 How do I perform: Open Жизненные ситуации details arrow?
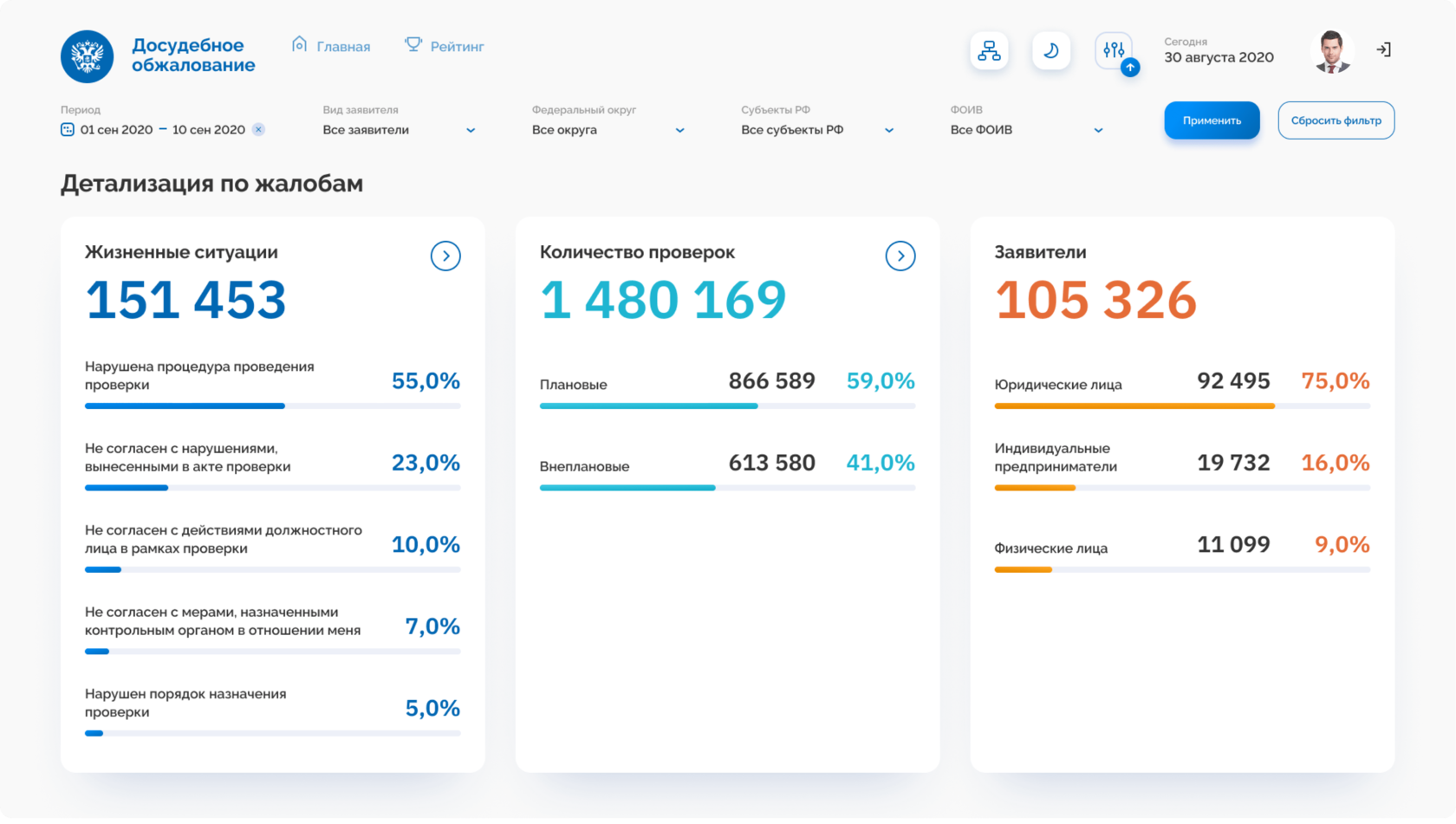(x=445, y=256)
